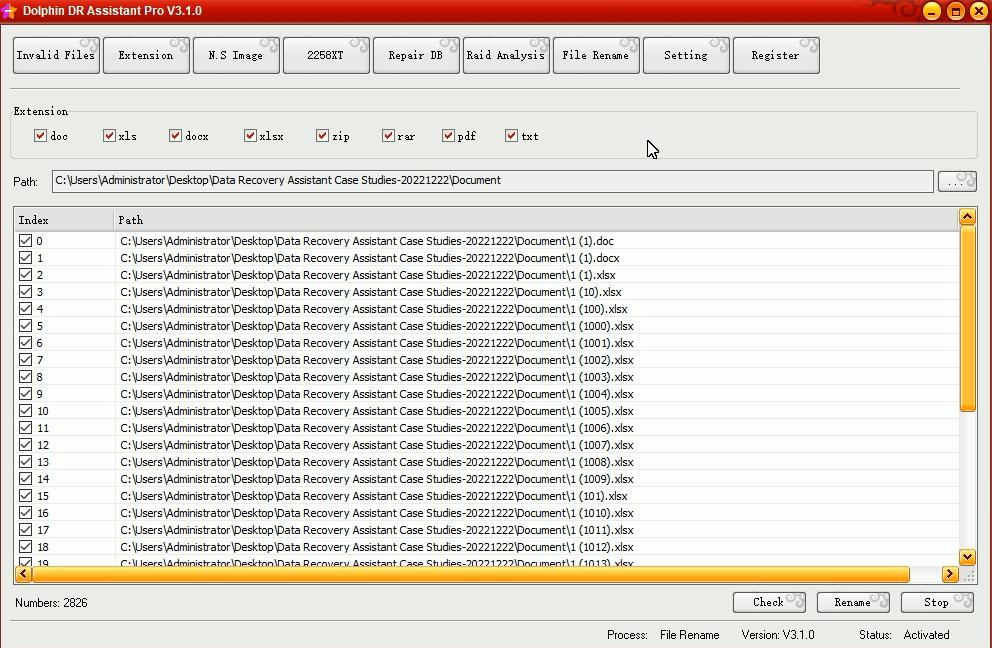Screen dimensions: 992x648
Task: Select the 1 (1003).xlsx file path
Action: coord(377,377)
